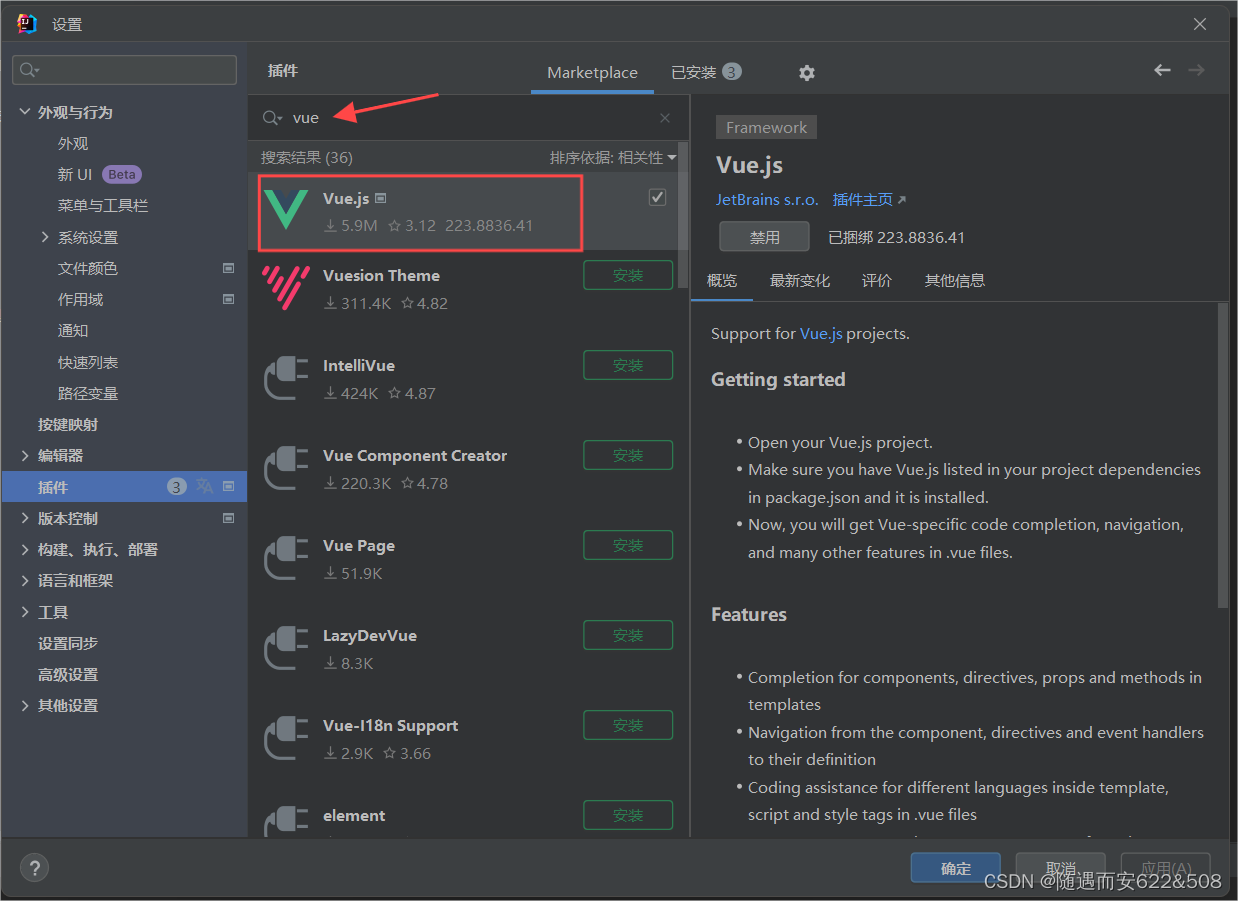Open the 最新变化 tab
The width and height of the screenshot is (1238, 901).
tap(800, 281)
